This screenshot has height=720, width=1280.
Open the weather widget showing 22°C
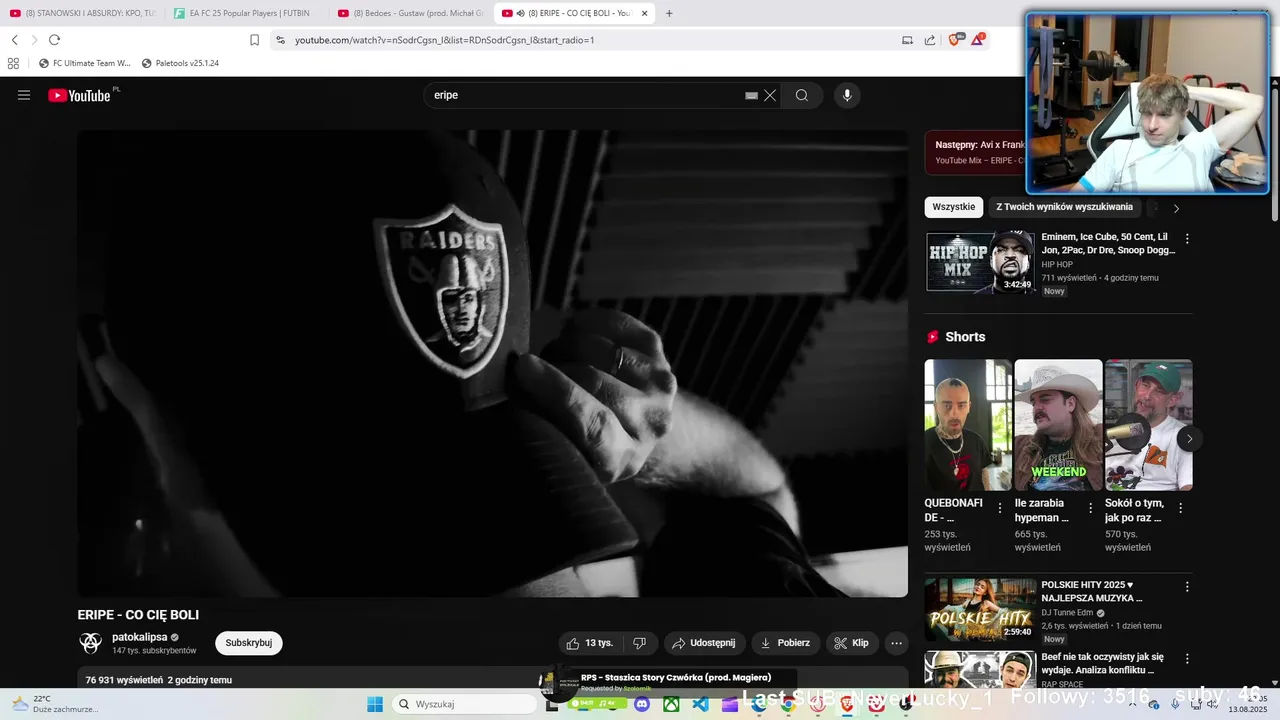coord(55,704)
